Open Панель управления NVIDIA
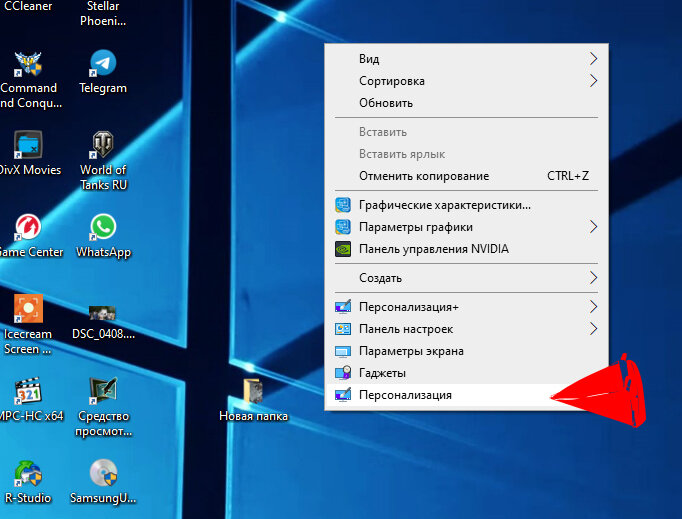 point(466,249)
